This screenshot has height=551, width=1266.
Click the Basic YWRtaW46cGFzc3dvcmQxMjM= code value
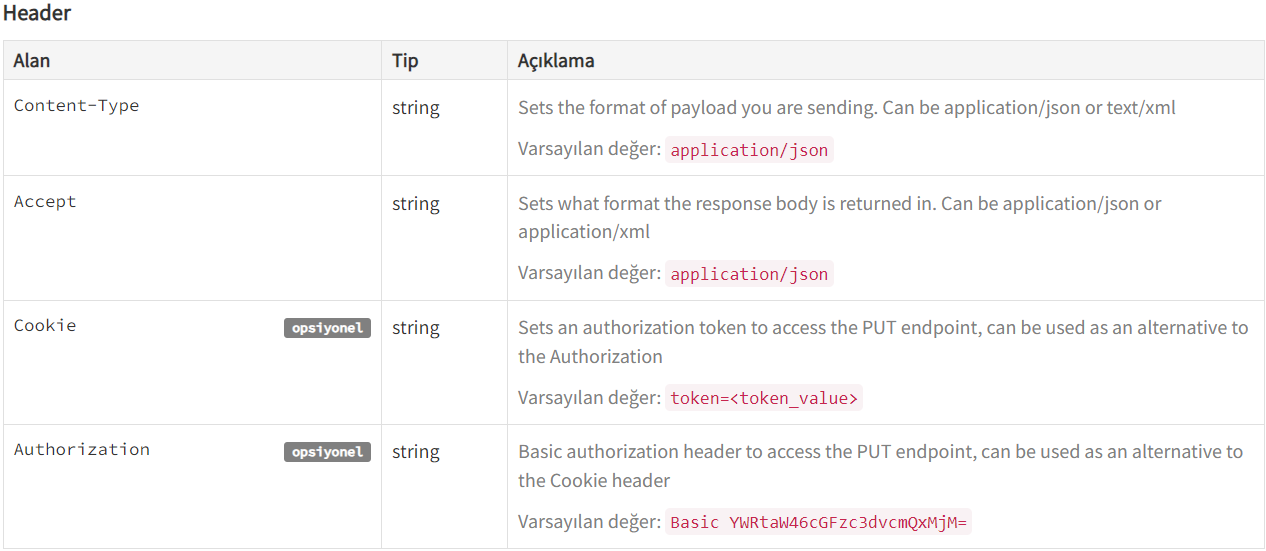818,522
